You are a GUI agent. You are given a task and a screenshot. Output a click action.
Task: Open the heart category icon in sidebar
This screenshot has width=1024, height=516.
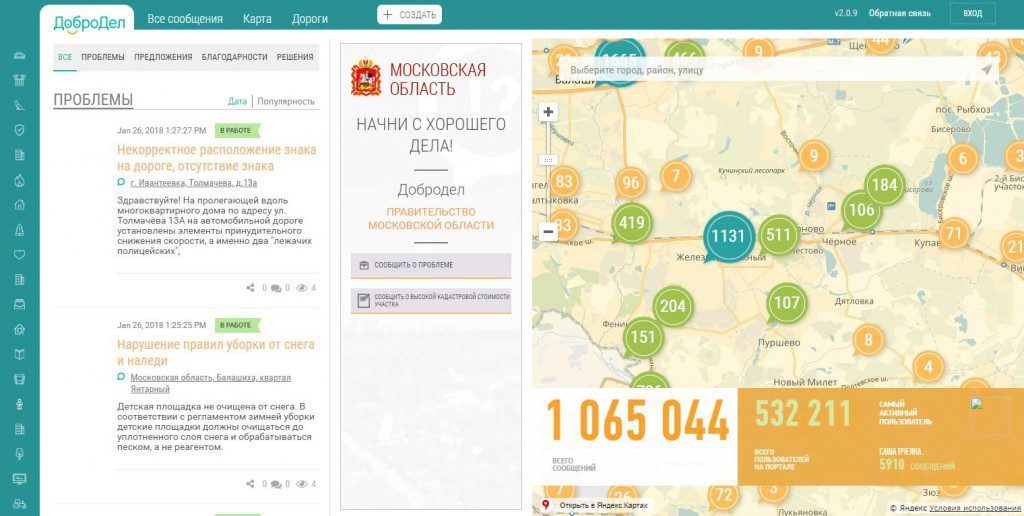[x=19, y=254]
